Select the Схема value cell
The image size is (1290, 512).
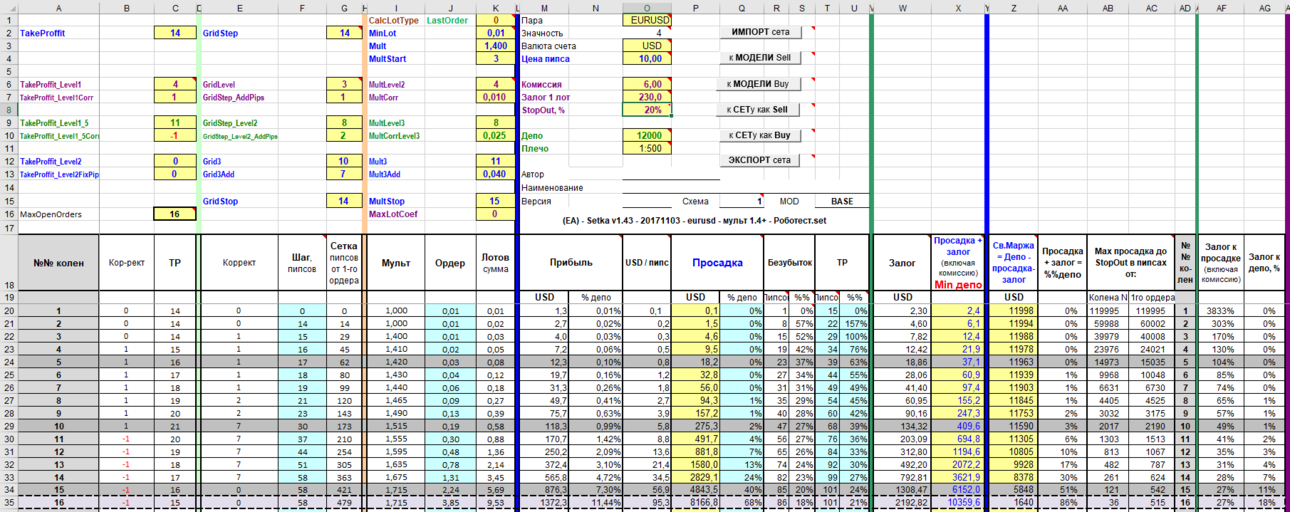tap(742, 201)
